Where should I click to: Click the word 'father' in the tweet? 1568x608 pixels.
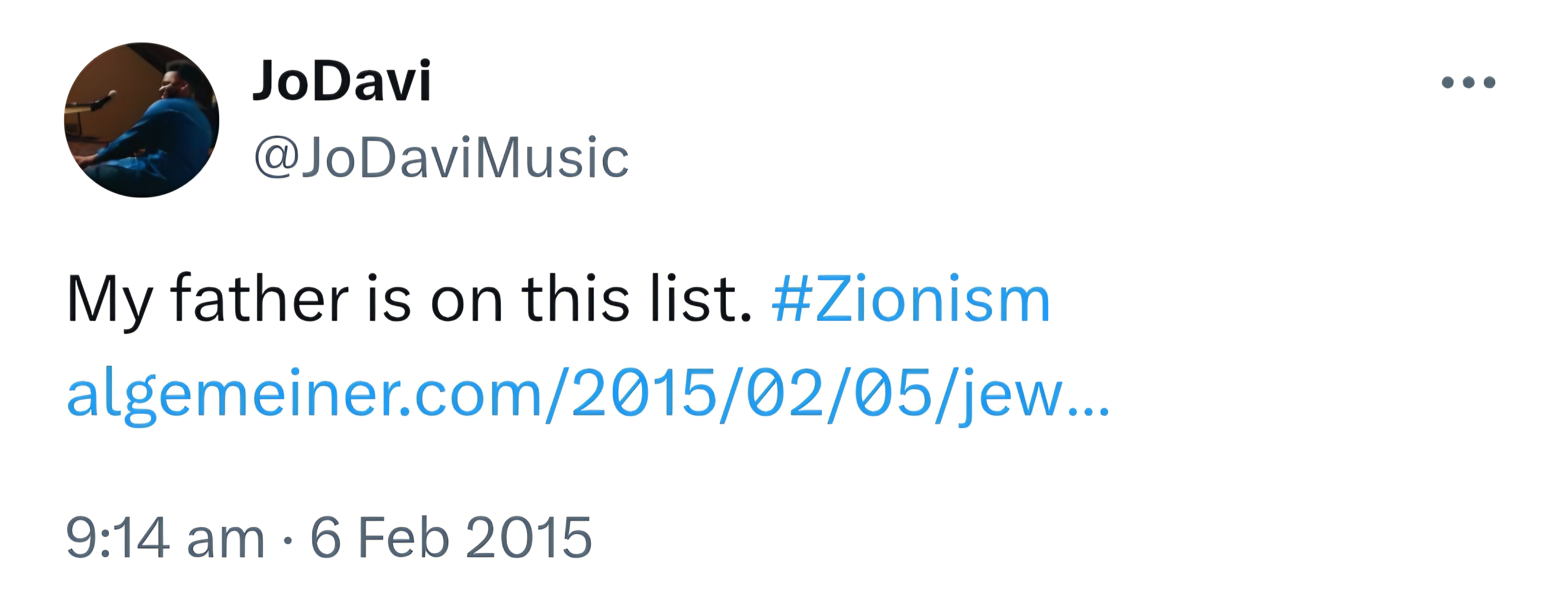pyautogui.click(x=260, y=297)
